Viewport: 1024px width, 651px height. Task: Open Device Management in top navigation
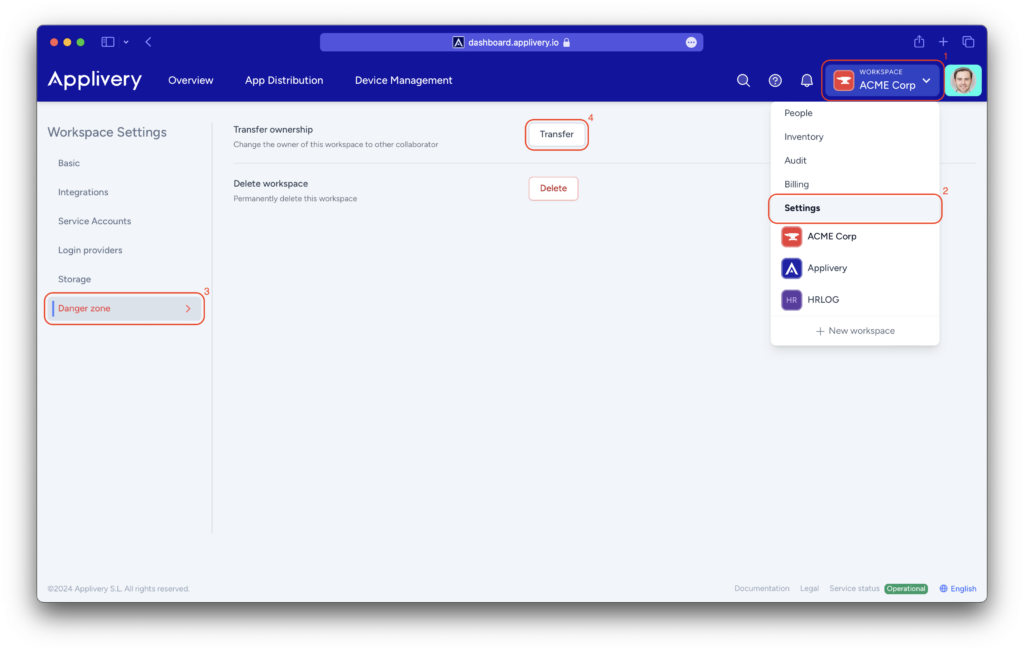coord(404,80)
